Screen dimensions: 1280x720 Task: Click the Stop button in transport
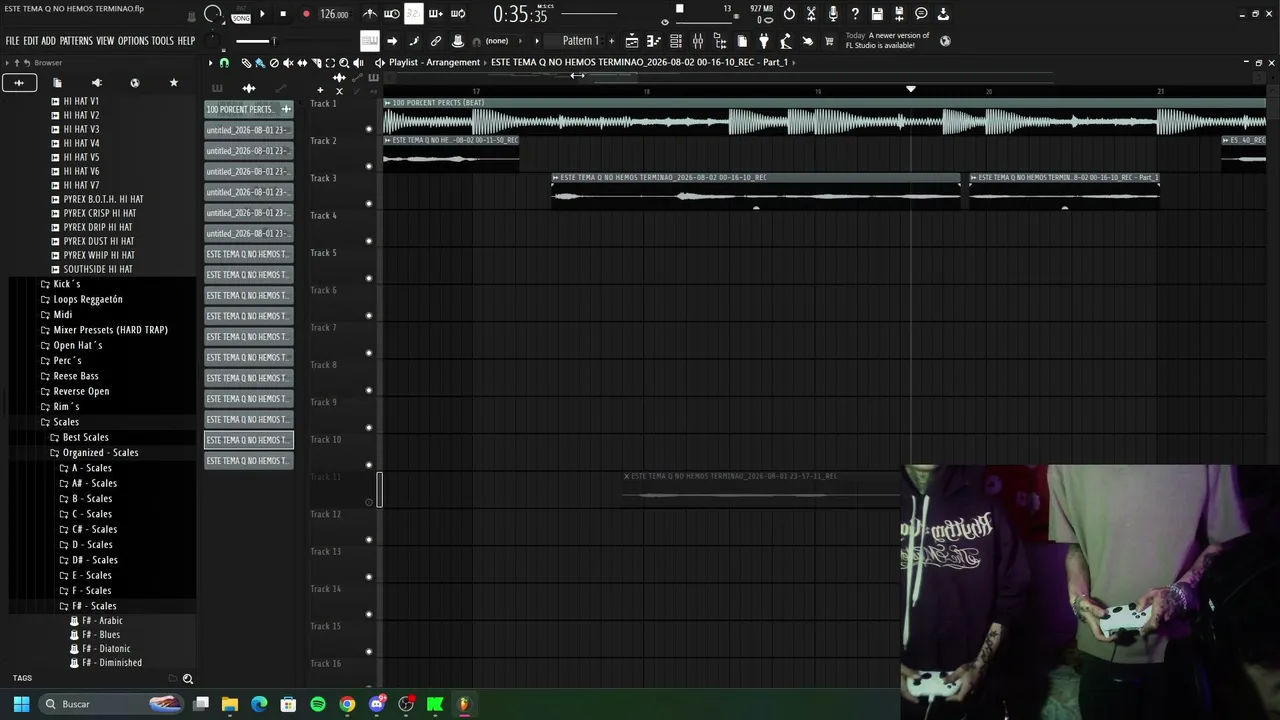point(283,14)
